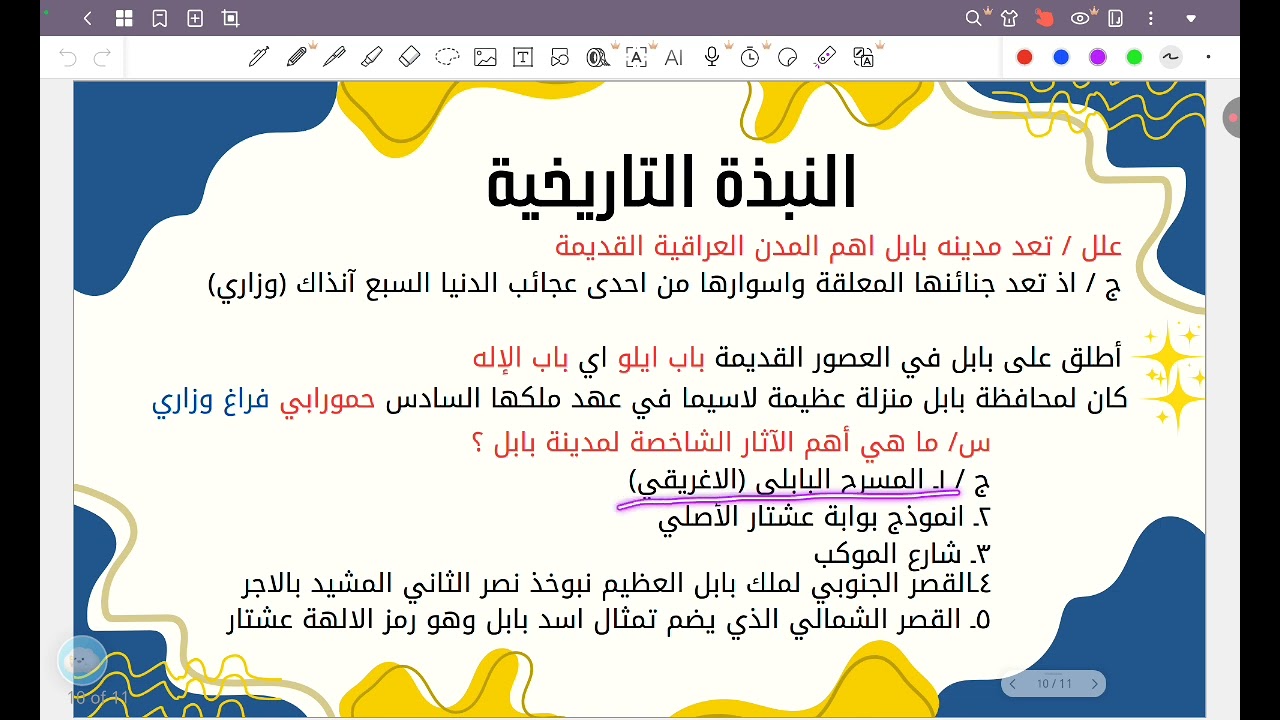Image resolution: width=1280 pixels, height=720 pixels.
Task: Open the wavy stroke style selector
Action: (x=1170, y=57)
